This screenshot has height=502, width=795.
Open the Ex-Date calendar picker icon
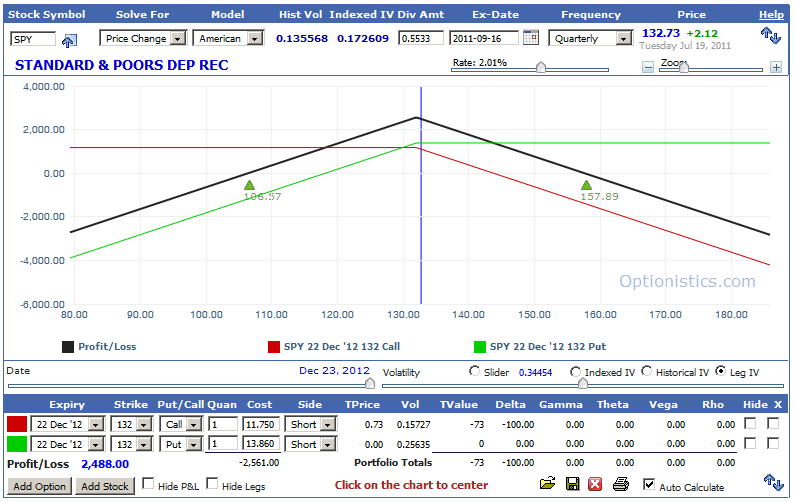click(x=530, y=38)
